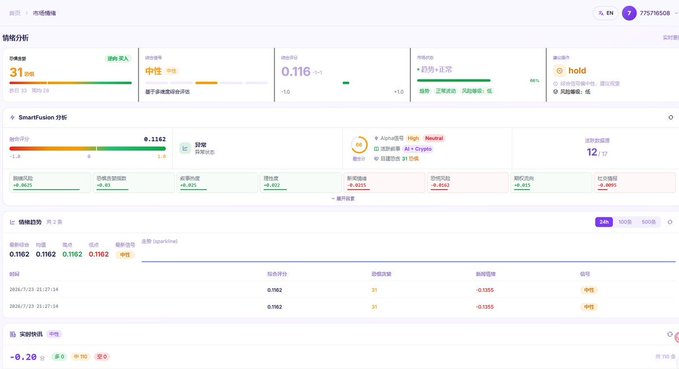Click the first row timestamp 21:27:14
This screenshot has width=679, height=369.
tap(34, 289)
